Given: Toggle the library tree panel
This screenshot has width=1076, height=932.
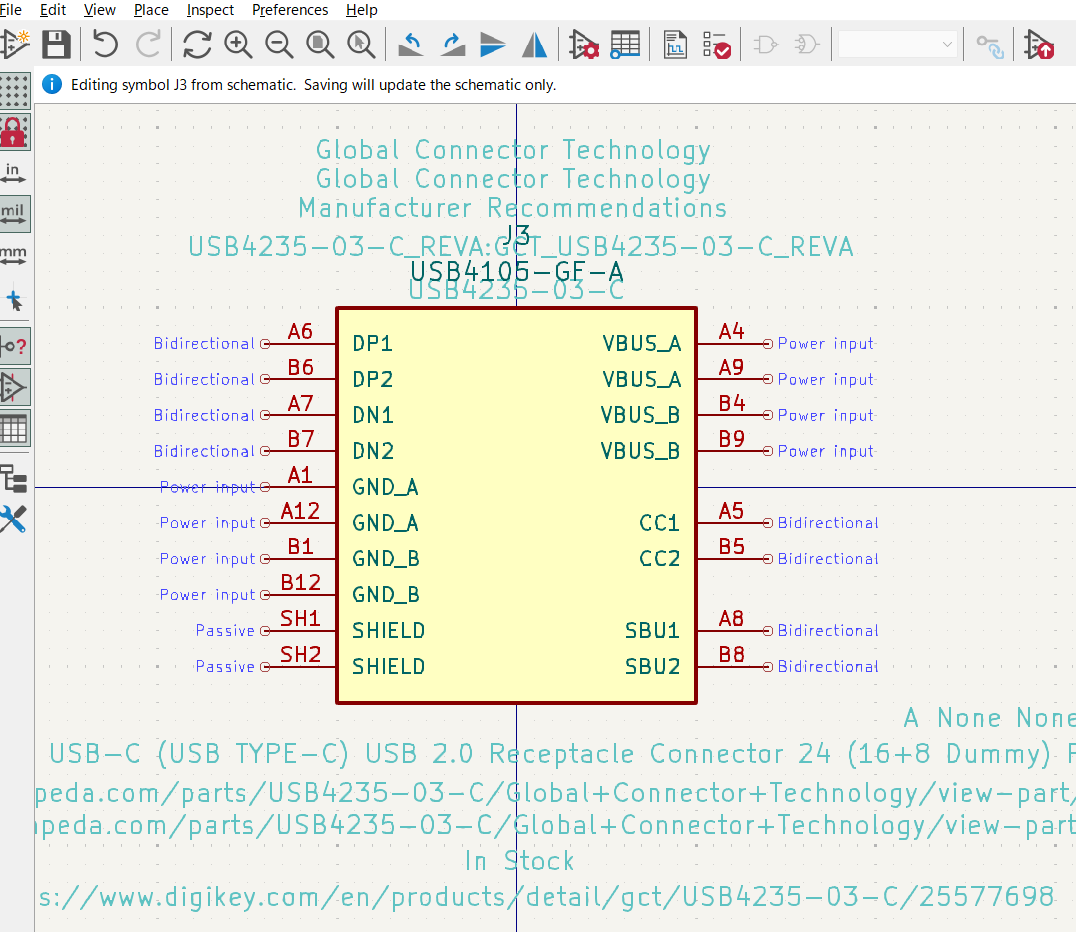Looking at the screenshot, I should pos(14,479).
